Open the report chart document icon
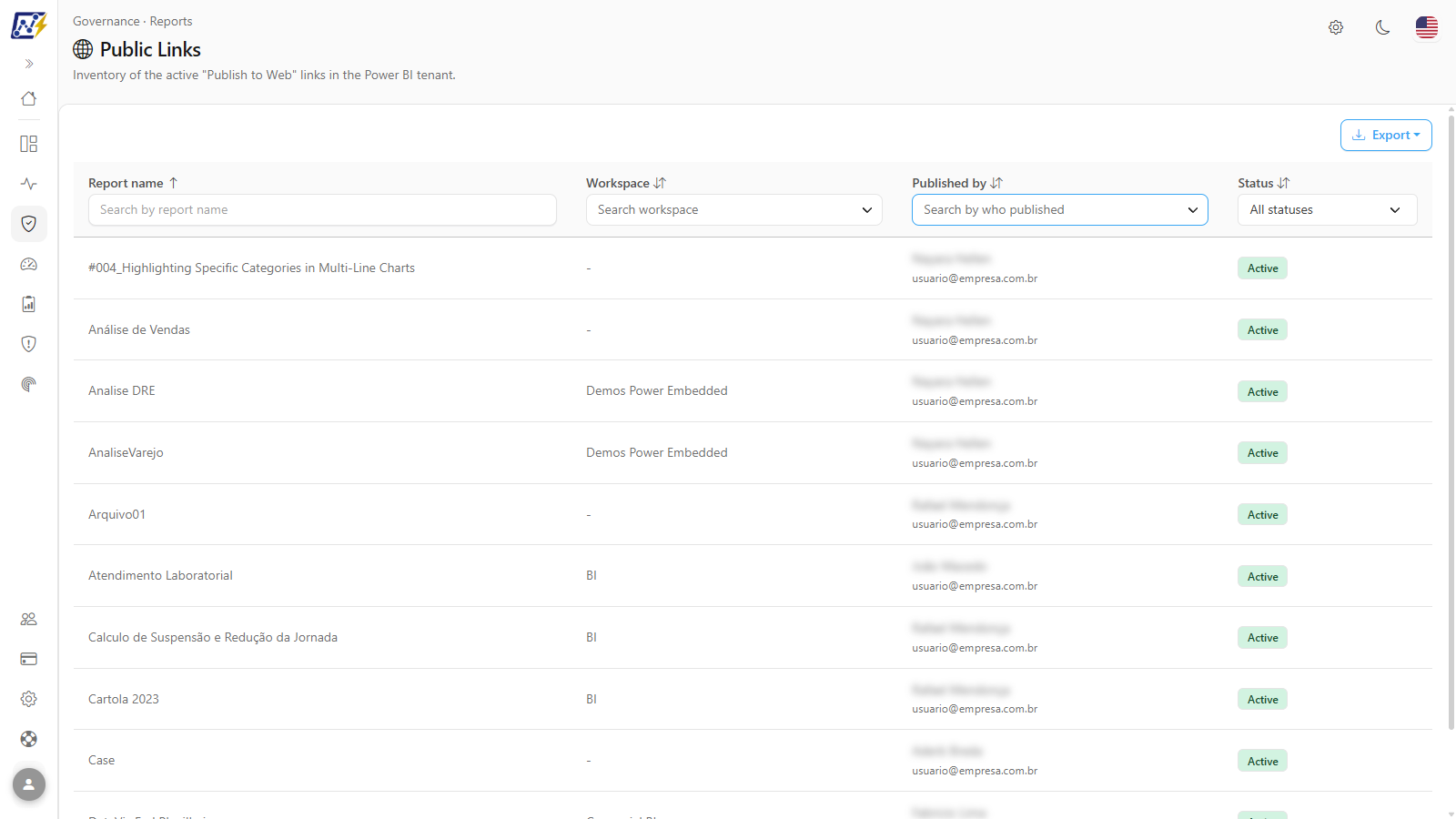Screen dimensions: 1456x819 pyautogui.click(x=29, y=304)
